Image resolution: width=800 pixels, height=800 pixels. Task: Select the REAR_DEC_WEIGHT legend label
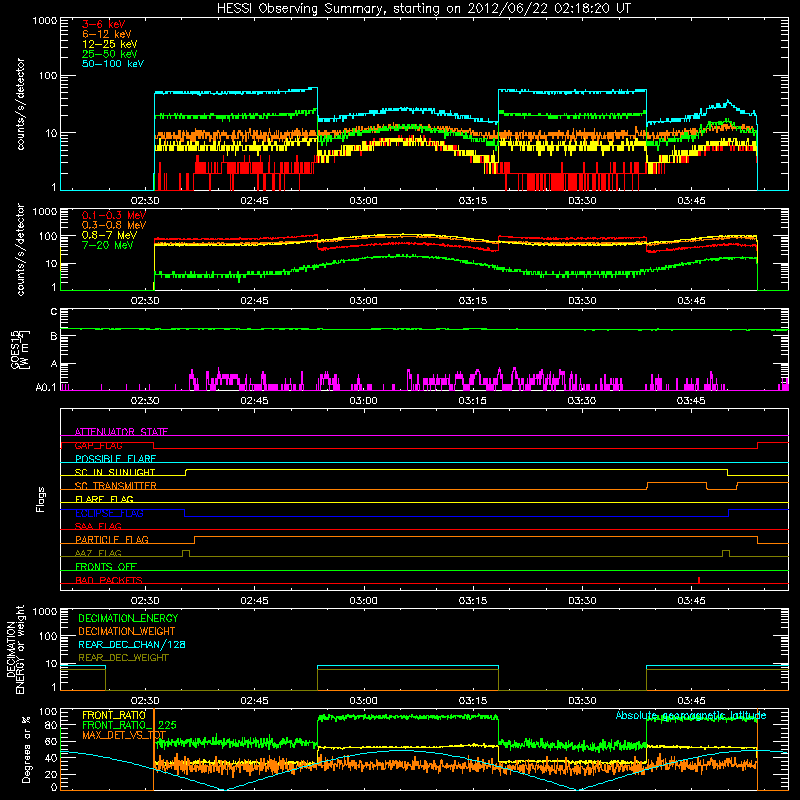(123, 658)
